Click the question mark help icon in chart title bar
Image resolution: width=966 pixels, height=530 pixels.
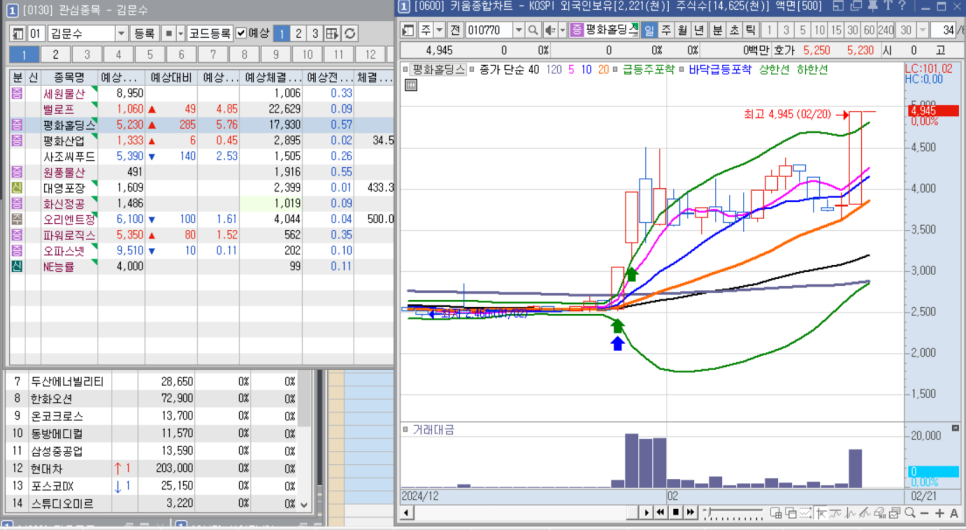[903, 6]
